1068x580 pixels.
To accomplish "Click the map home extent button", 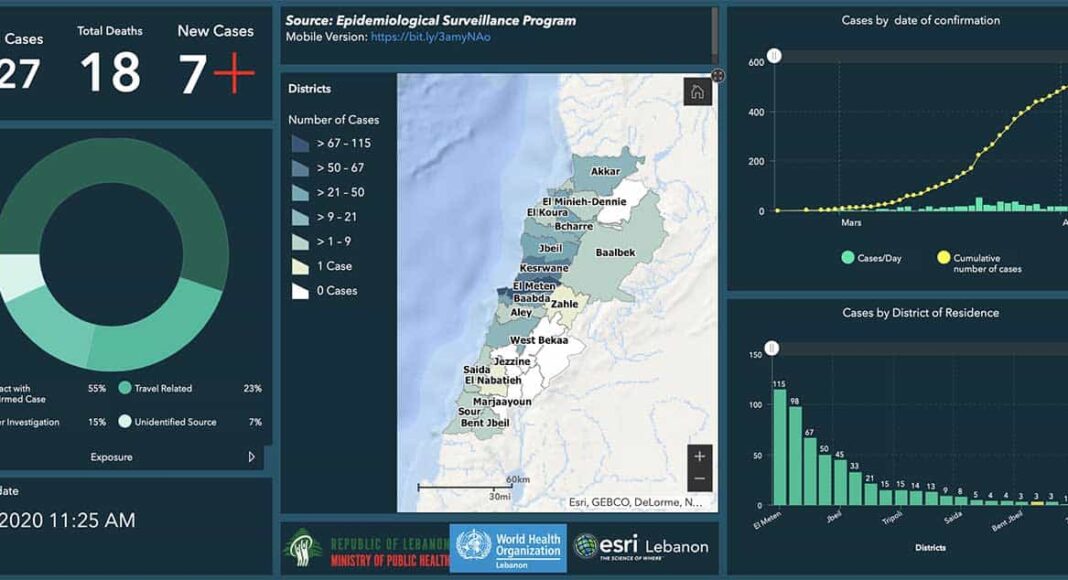I will point(697,92).
